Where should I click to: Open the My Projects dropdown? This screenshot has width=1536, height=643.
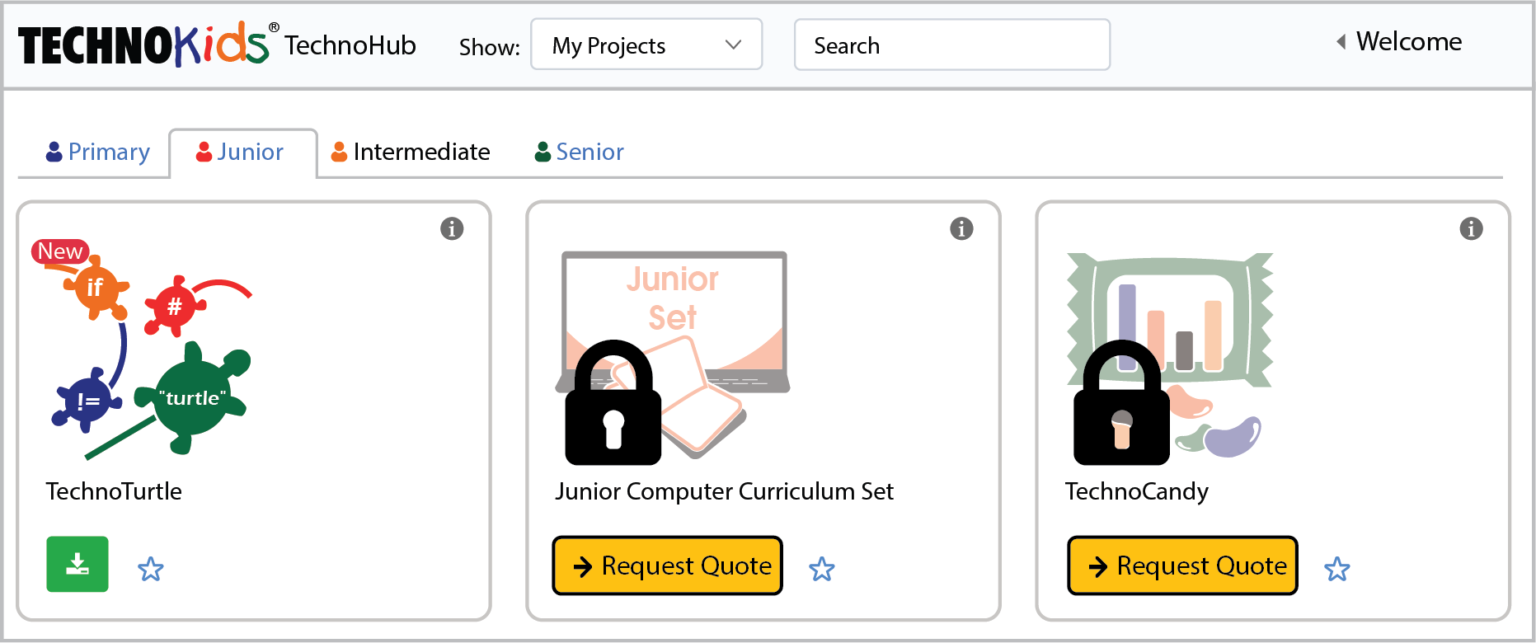click(x=646, y=44)
